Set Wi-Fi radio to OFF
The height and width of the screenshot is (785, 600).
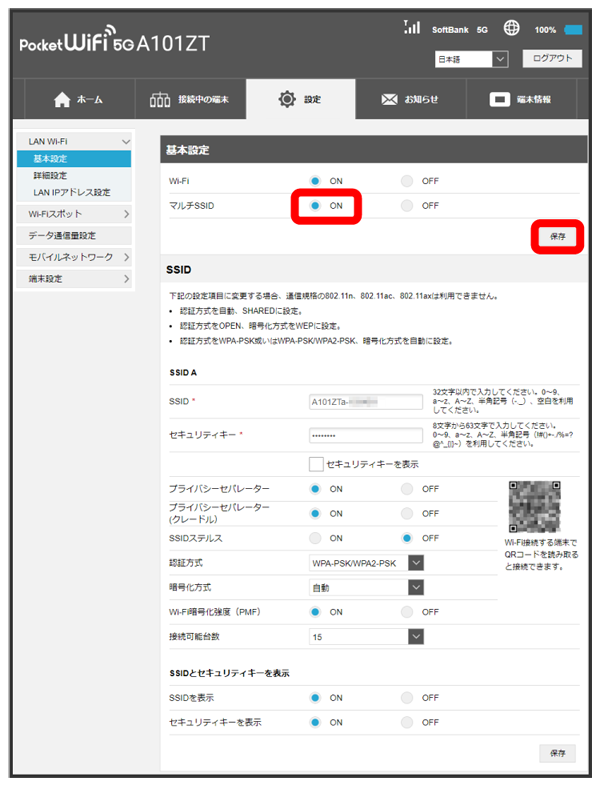(x=406, y=181)
